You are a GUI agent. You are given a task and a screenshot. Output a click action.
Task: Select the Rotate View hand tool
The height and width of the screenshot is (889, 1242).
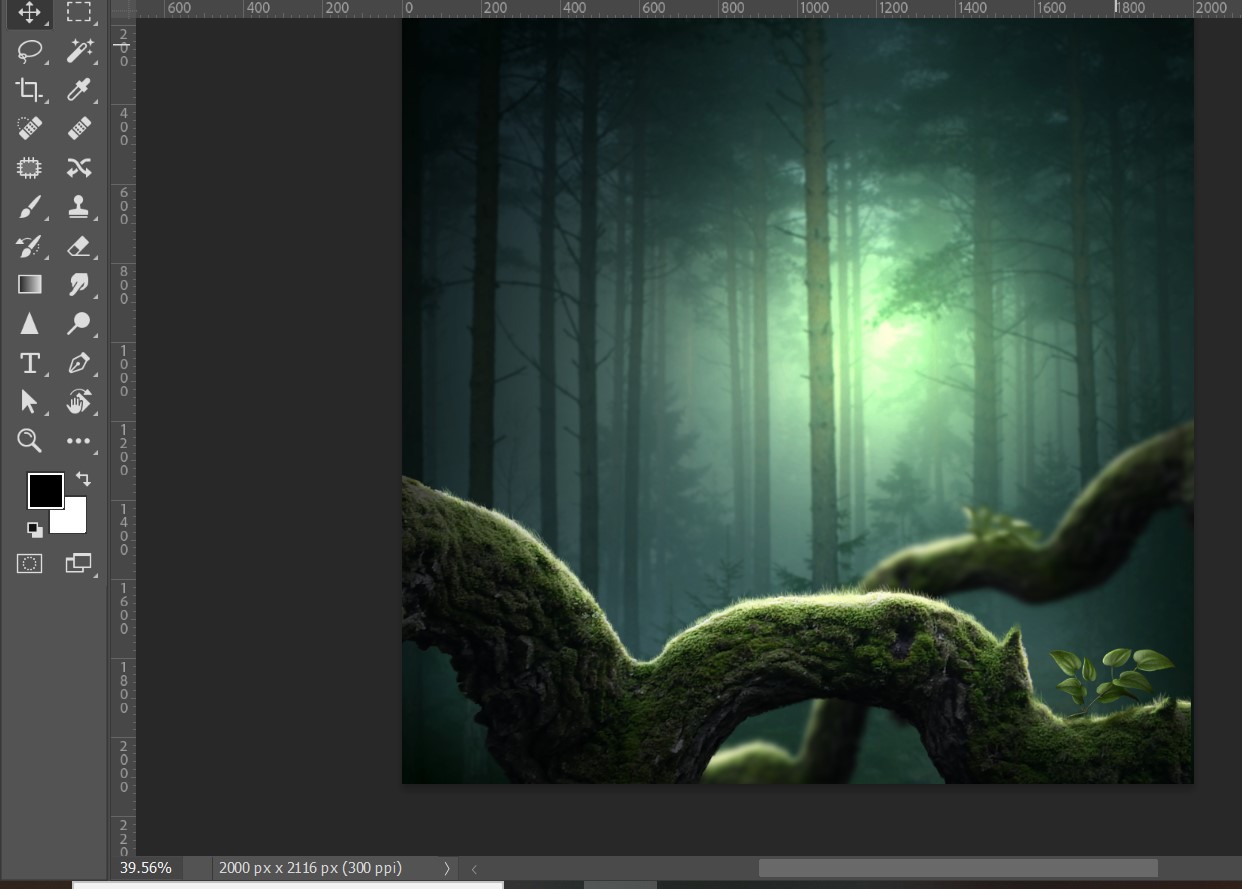(x=79, y=402)
